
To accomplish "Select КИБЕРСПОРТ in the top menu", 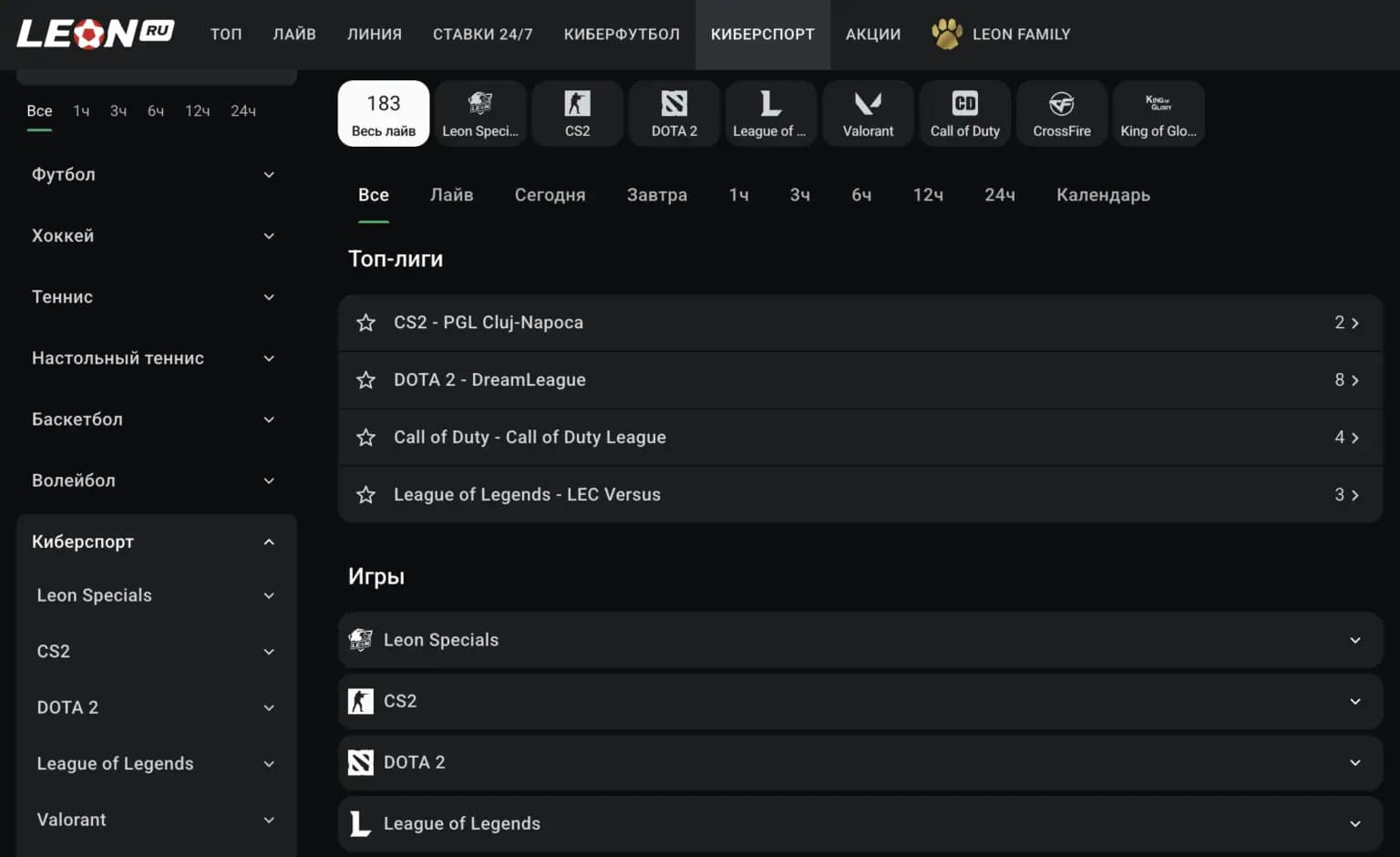I will [x=763, y=35].
